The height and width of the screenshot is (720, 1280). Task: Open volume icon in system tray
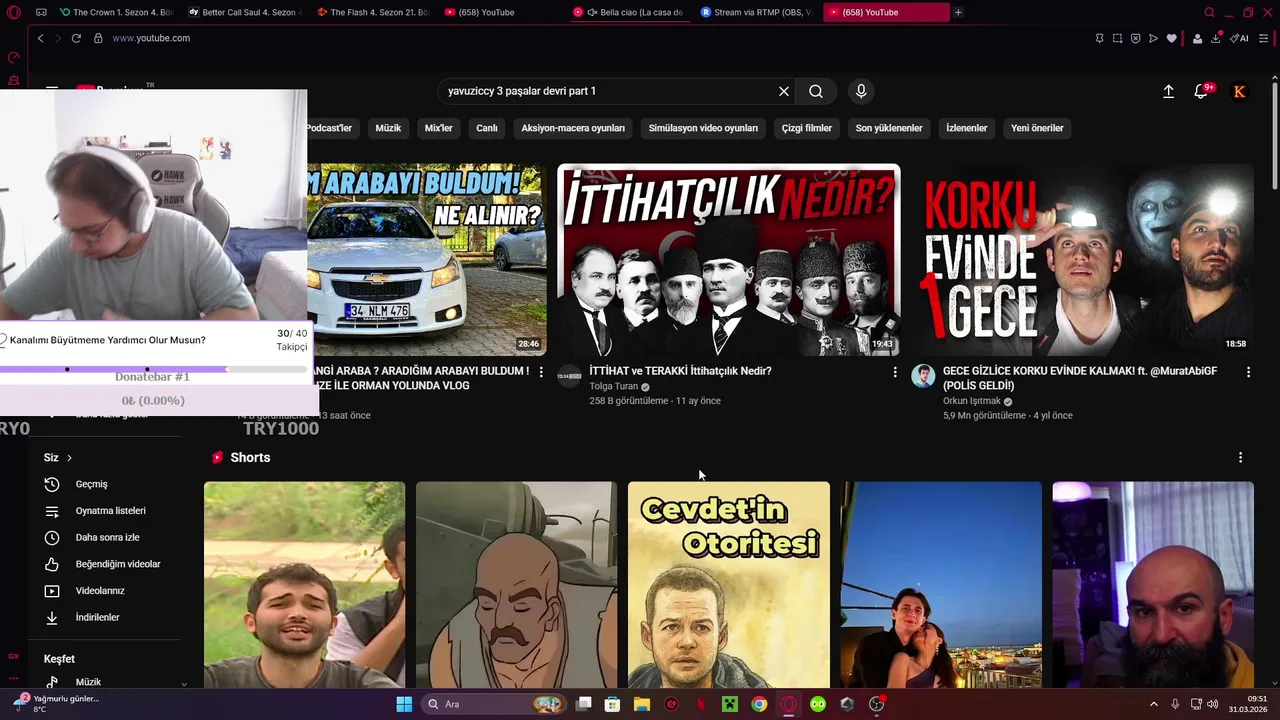[x=1212, y=704]
